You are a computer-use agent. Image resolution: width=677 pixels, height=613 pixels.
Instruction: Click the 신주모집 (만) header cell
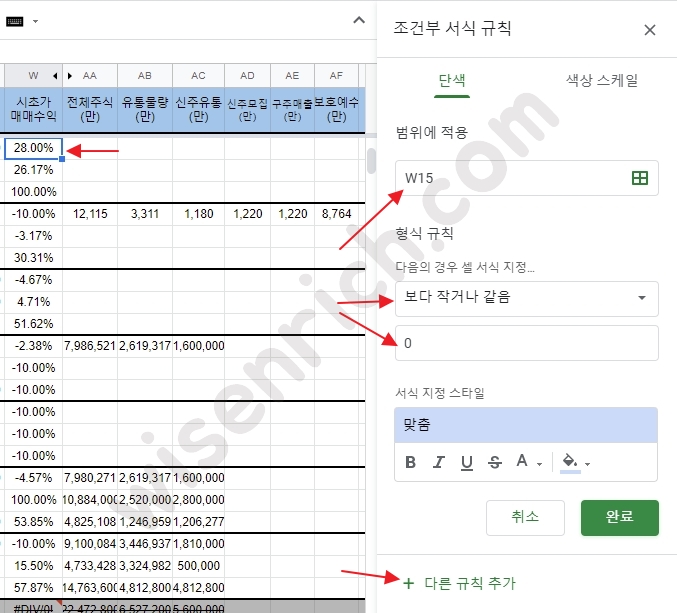(x=247, y=110)
